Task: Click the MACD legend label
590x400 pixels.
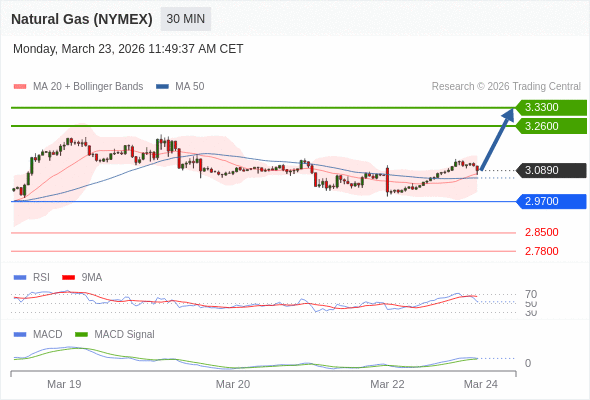Action: 48,335
